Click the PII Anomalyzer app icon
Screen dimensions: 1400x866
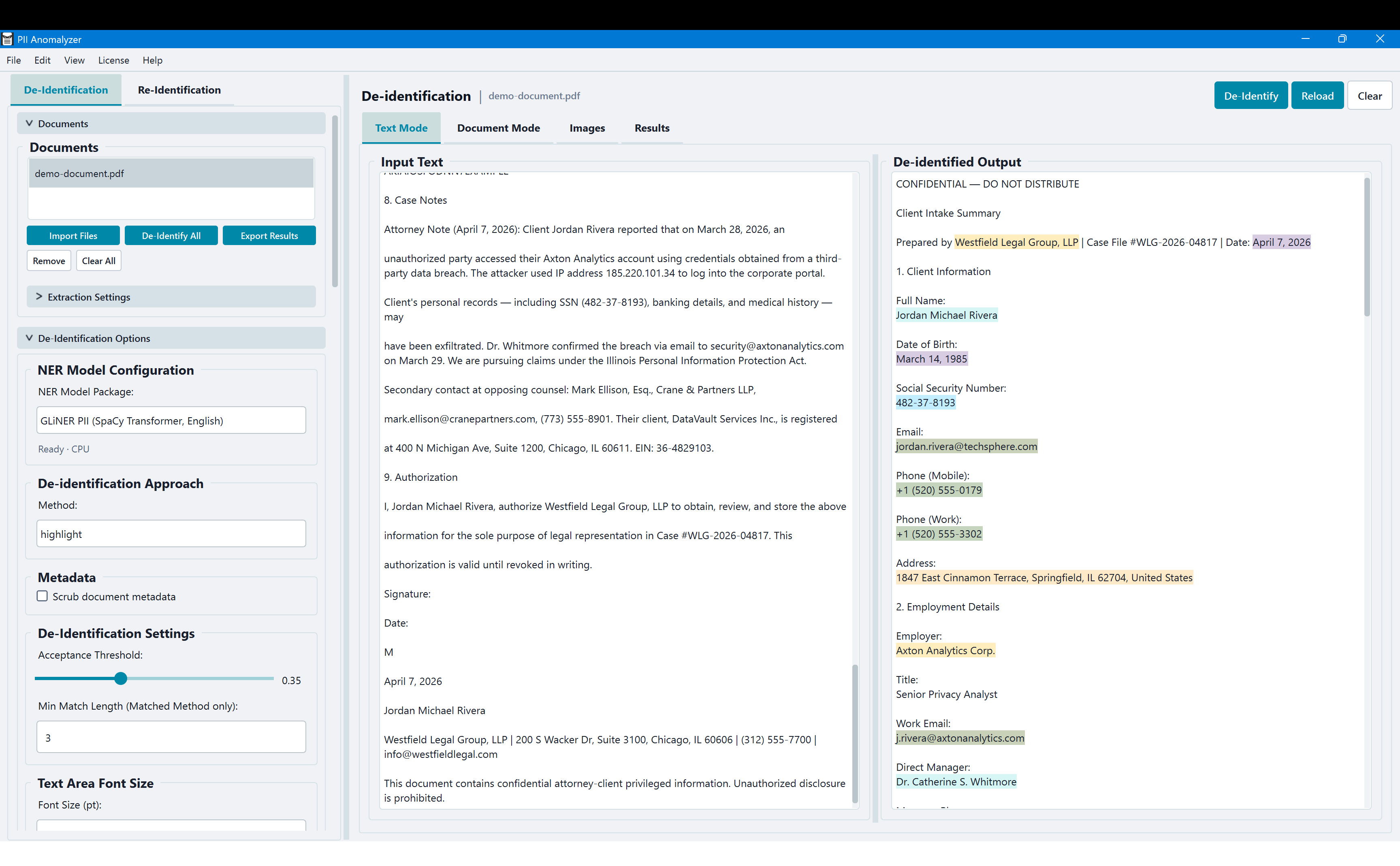(7, 39)
